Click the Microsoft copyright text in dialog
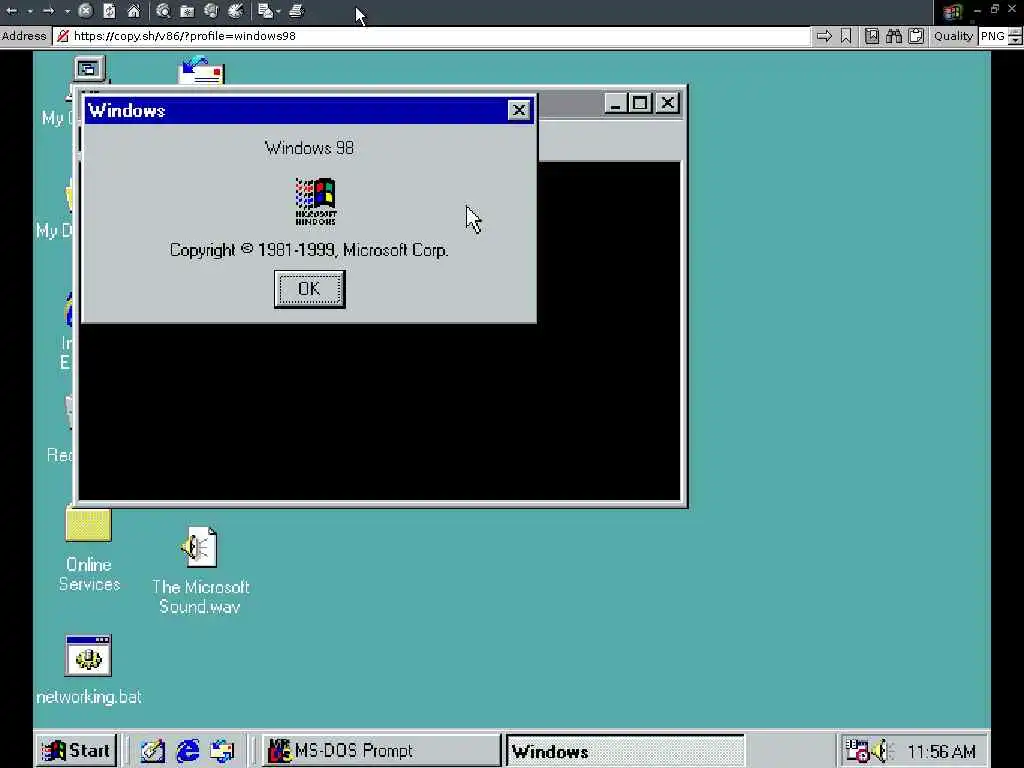1024x768 pixels. tap(309, 250)
